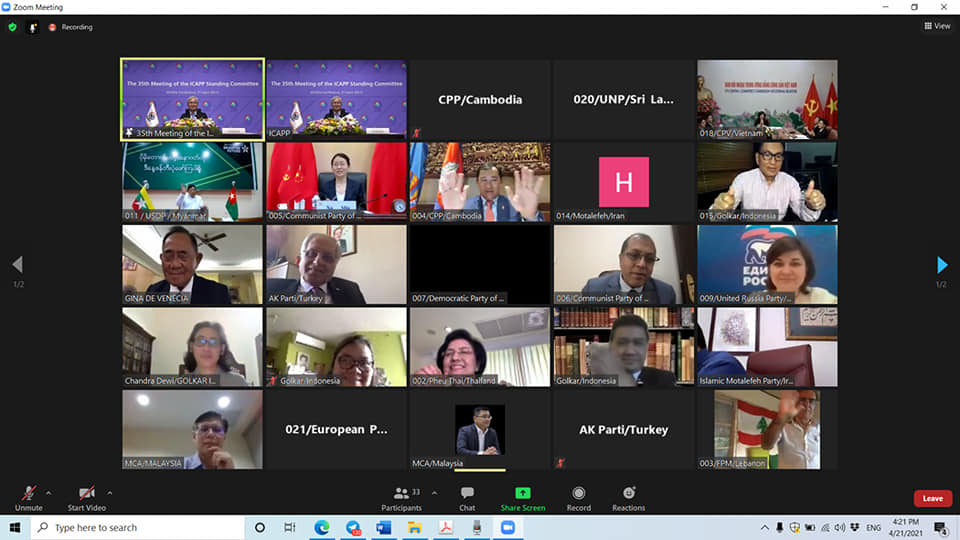This screenshot has width=960, height=540.
Task: Select the ICAPP video tile
Action: 336,99
